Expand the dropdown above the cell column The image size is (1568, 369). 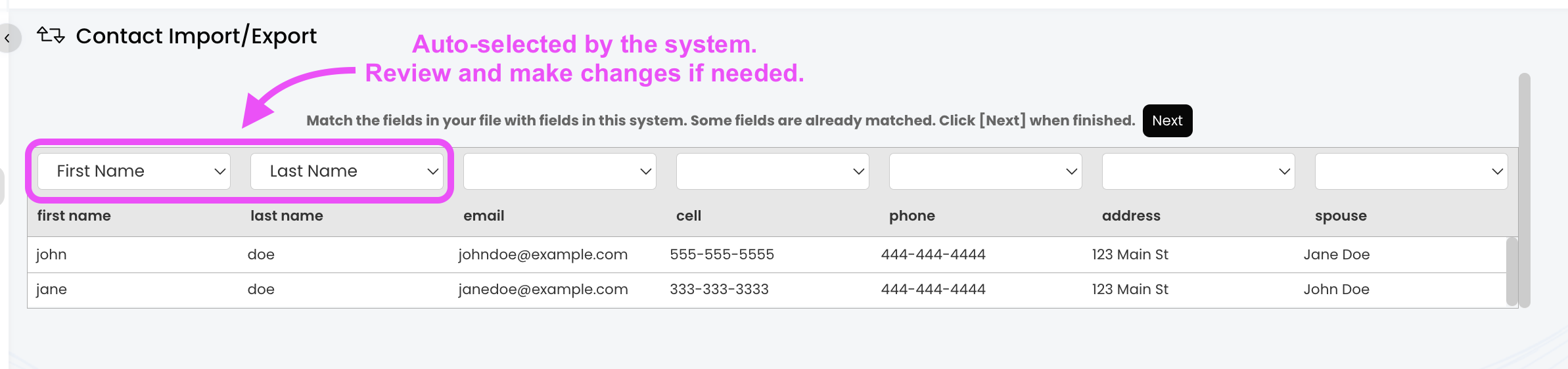click(773, 171)
